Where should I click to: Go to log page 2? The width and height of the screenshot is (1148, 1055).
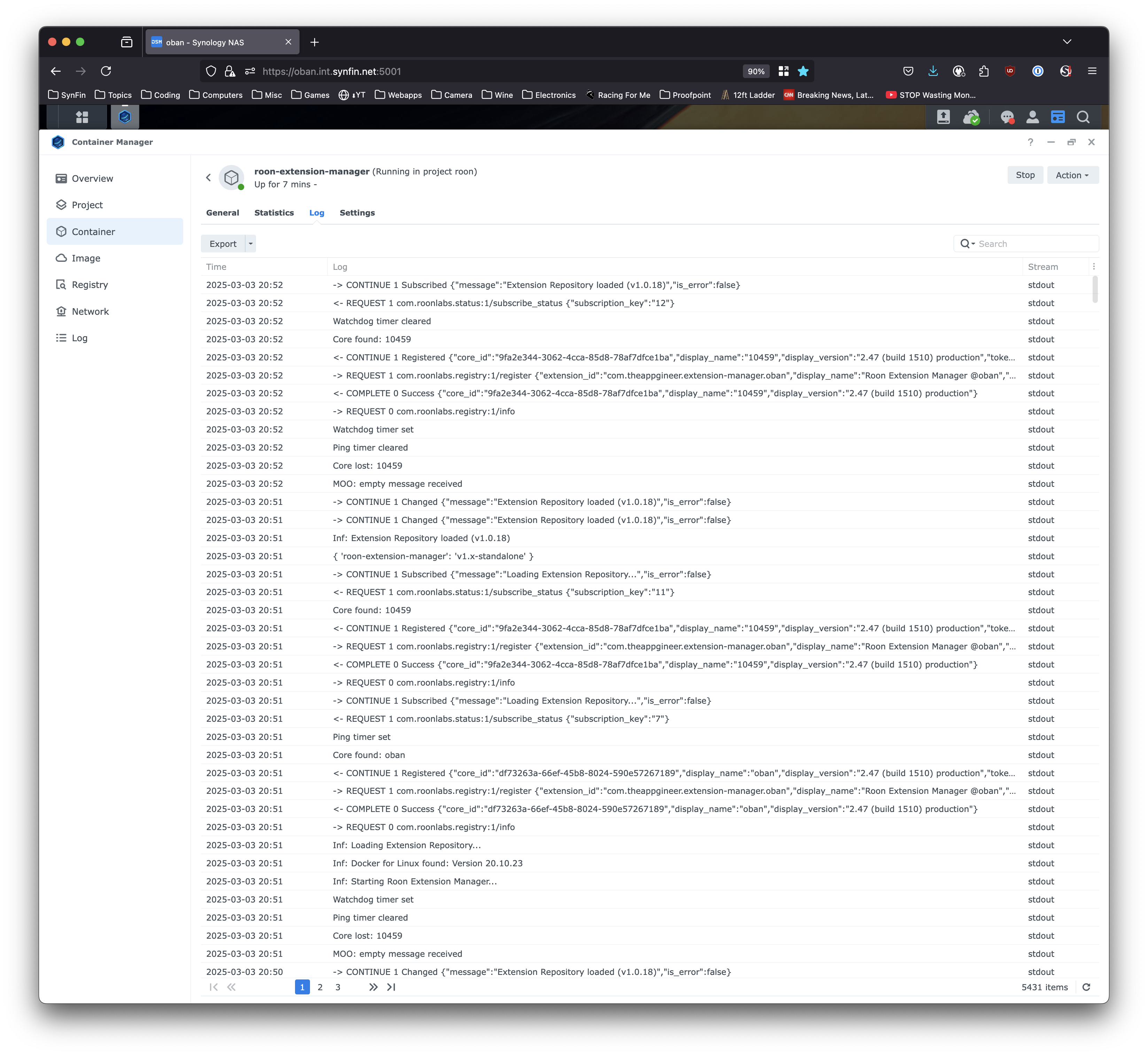[x=320, y=987]
